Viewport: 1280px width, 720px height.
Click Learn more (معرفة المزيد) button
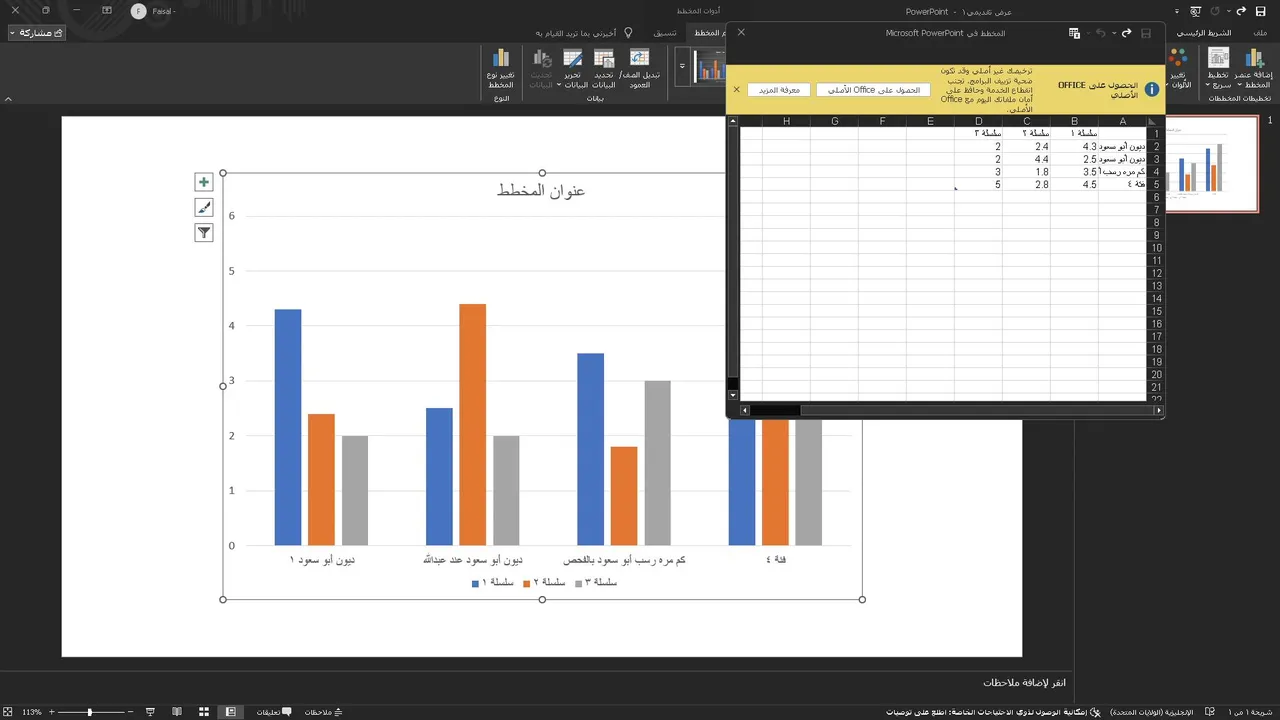(779, 90)
